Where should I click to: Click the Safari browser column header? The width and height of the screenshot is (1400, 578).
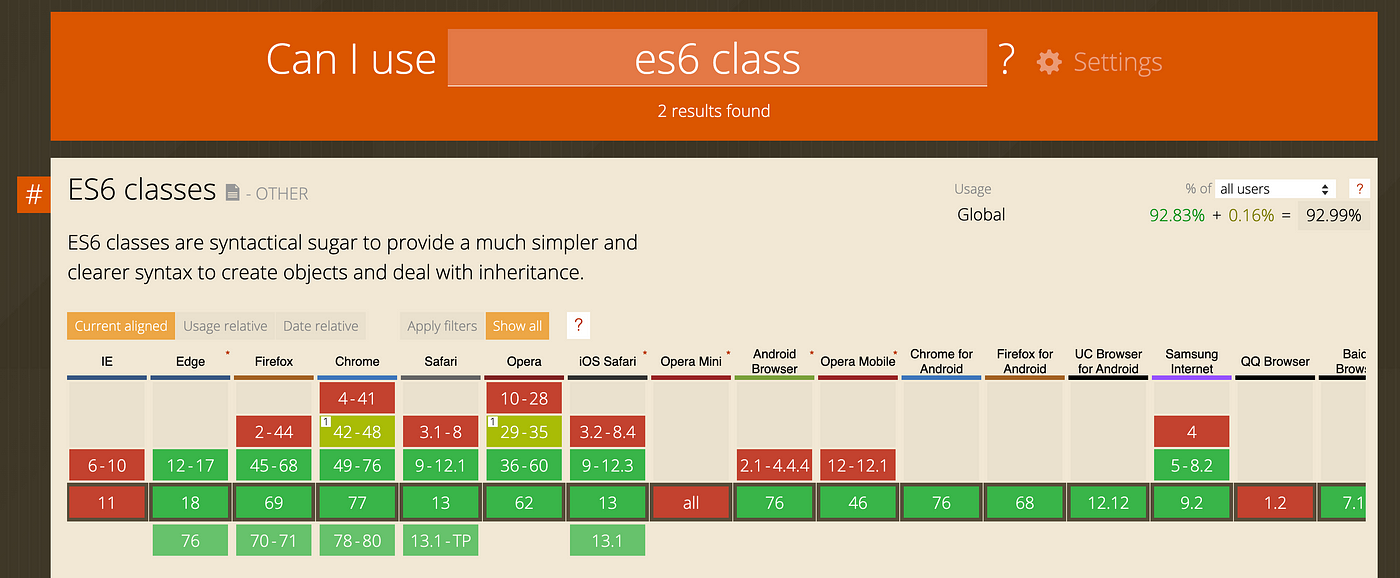[x=441, y=361]
